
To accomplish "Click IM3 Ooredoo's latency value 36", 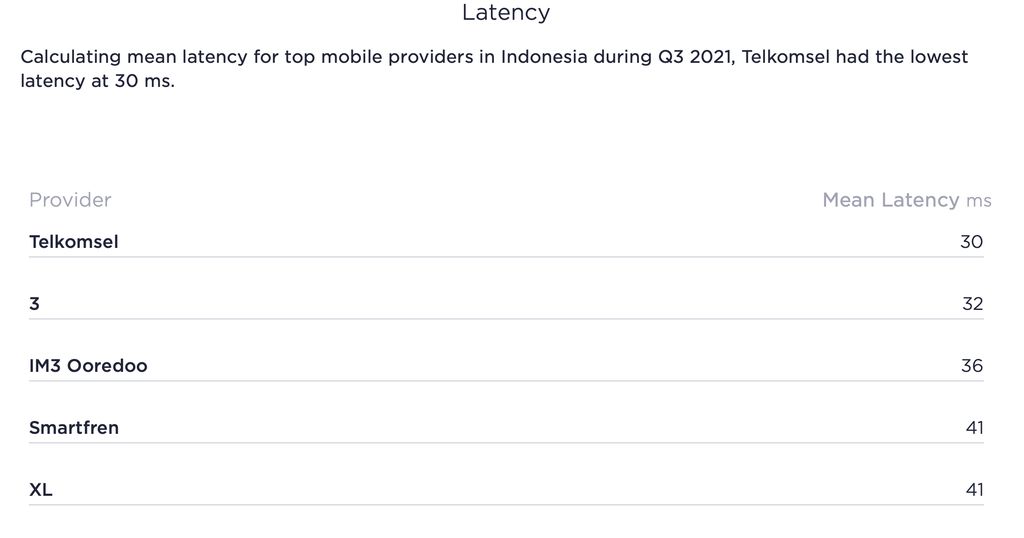I will [x=972, y=366].
